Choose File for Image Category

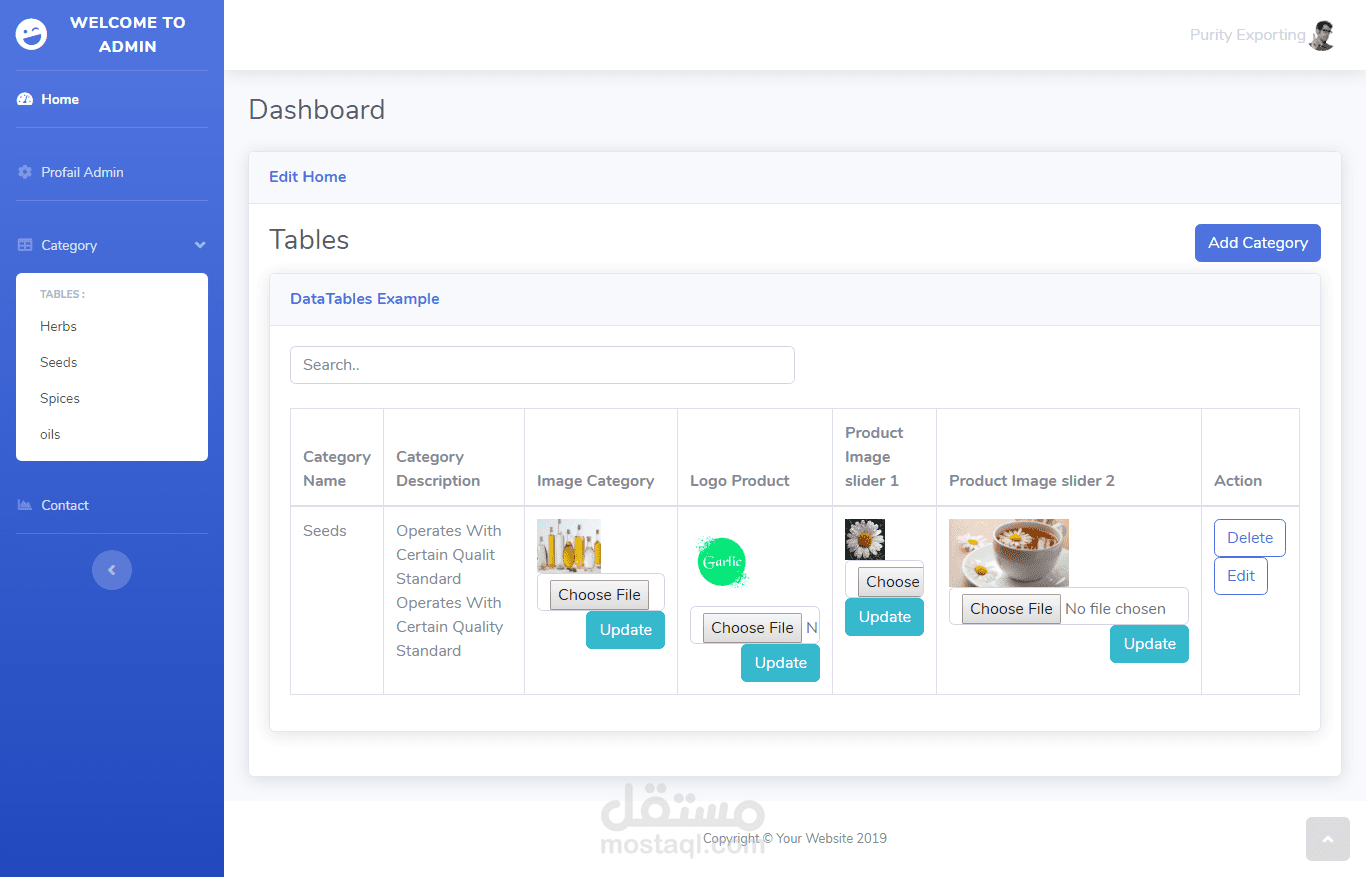[599, 595]
